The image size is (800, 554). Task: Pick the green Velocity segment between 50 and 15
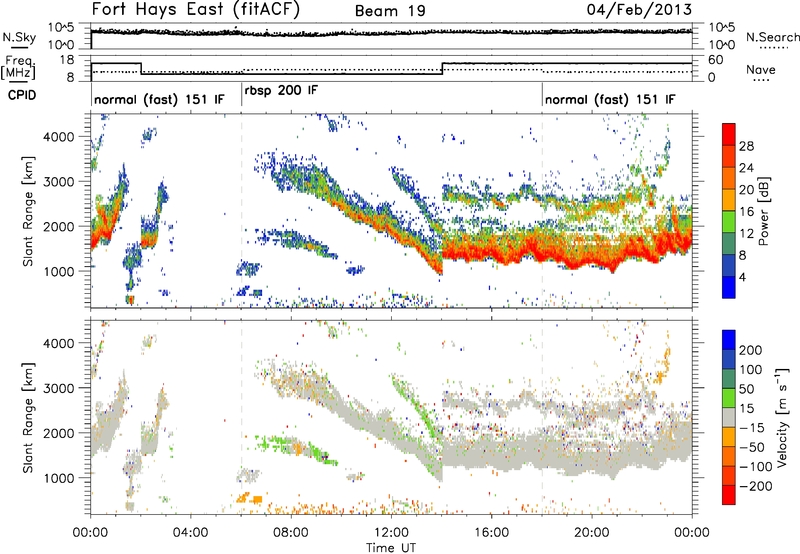pyautogui.click(x=729, y=398)
